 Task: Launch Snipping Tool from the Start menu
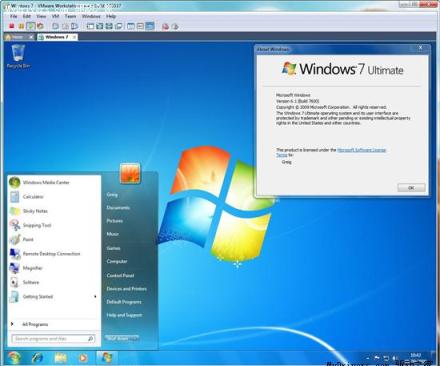pos(54,225)
